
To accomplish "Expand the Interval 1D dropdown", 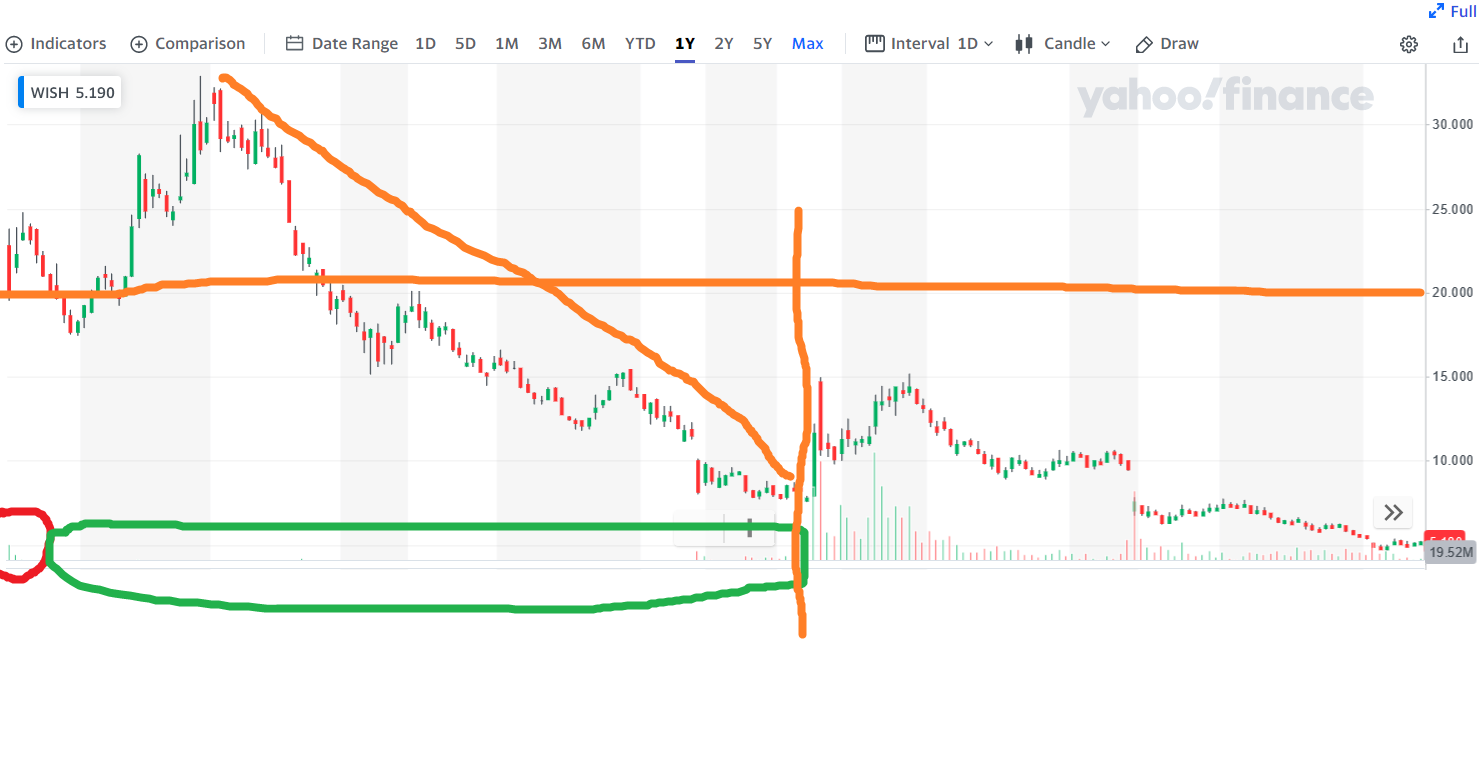I will 929,44.
